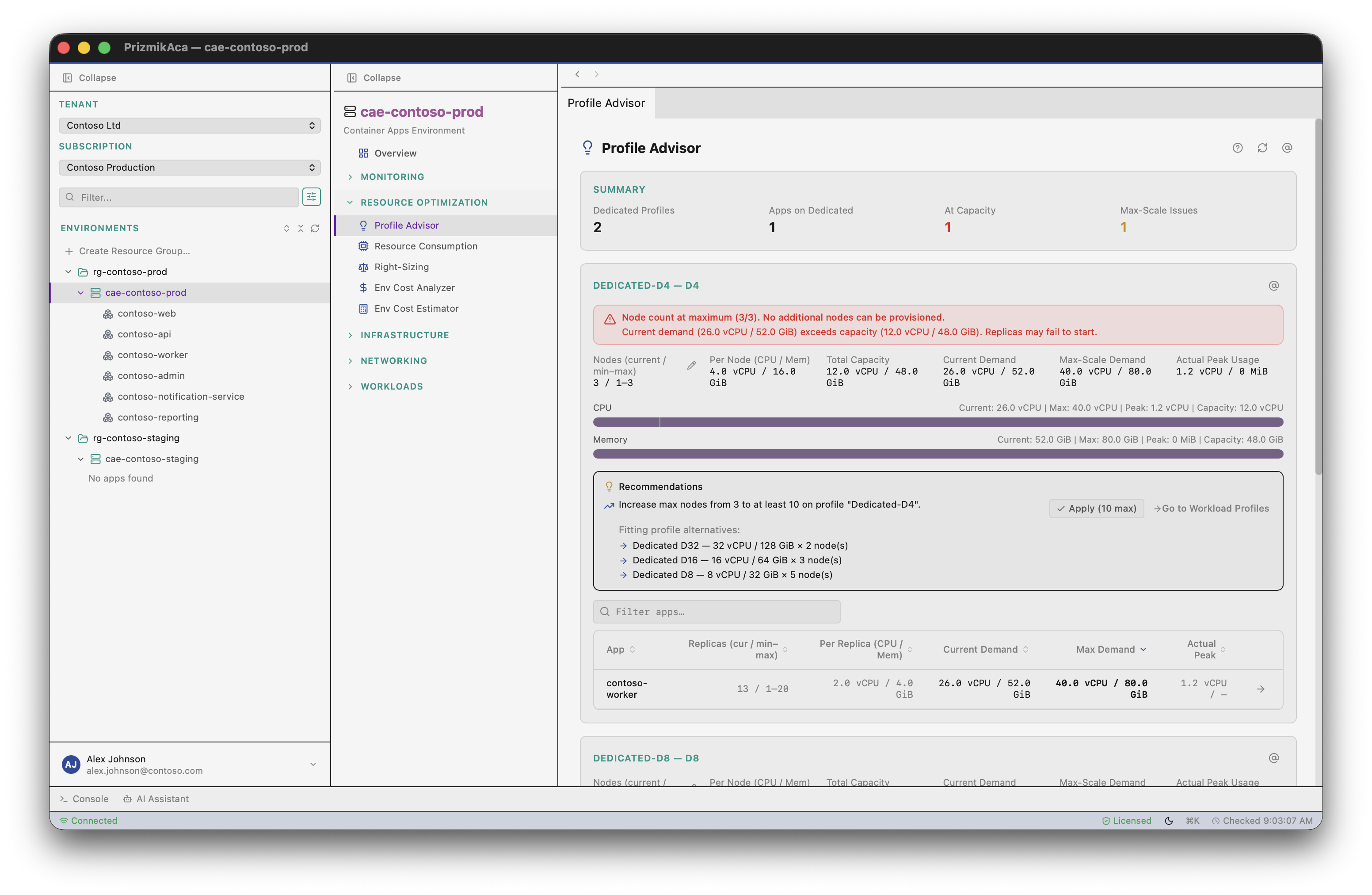Open the Console panel
Image resolution: width=1372 pixels, height=895 pixels.
[84, 799]
